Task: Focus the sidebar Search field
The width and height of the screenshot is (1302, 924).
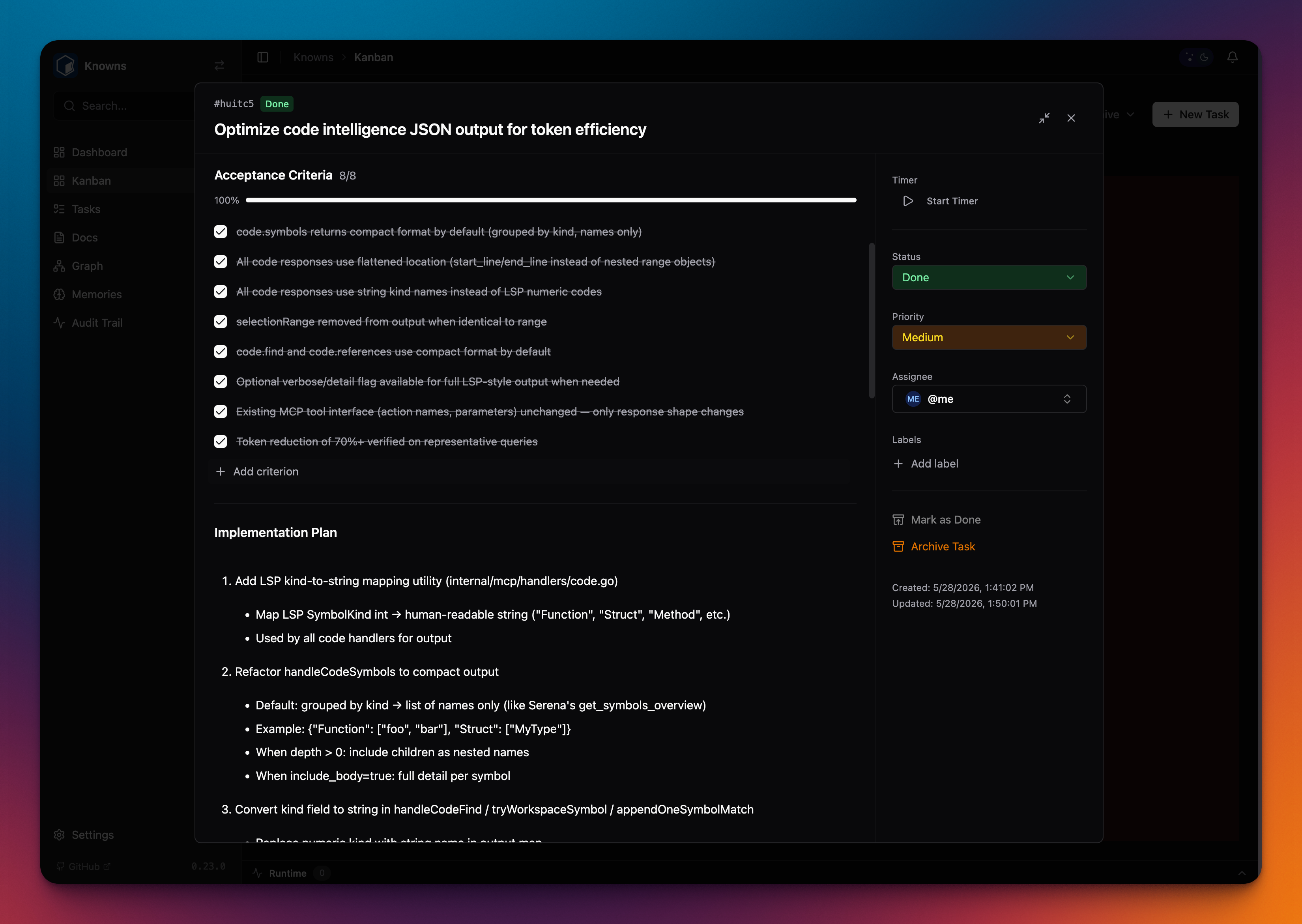Action: click(124, 106)
